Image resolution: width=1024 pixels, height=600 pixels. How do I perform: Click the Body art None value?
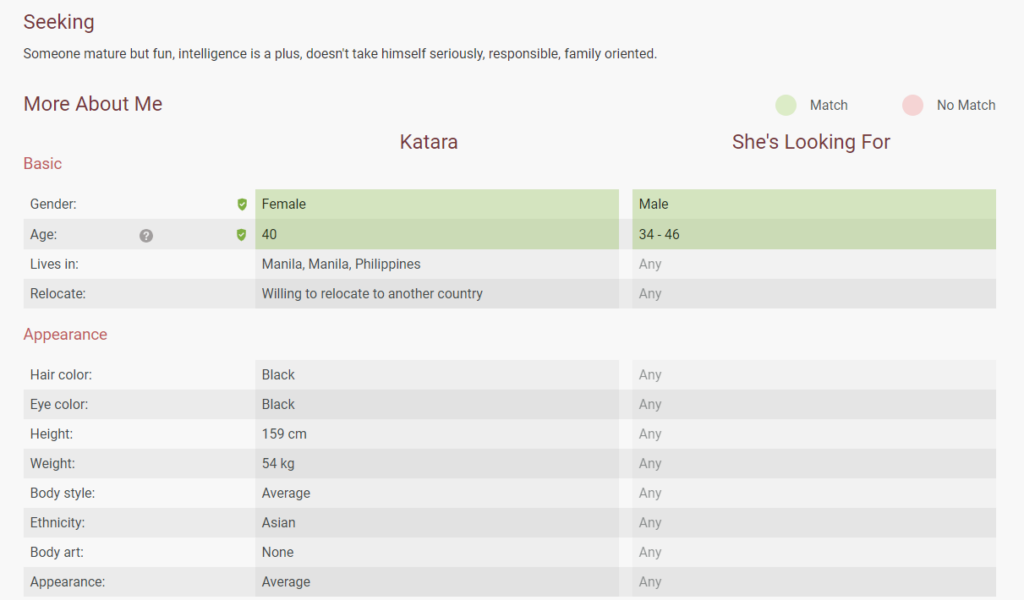[x=278, y=552]
